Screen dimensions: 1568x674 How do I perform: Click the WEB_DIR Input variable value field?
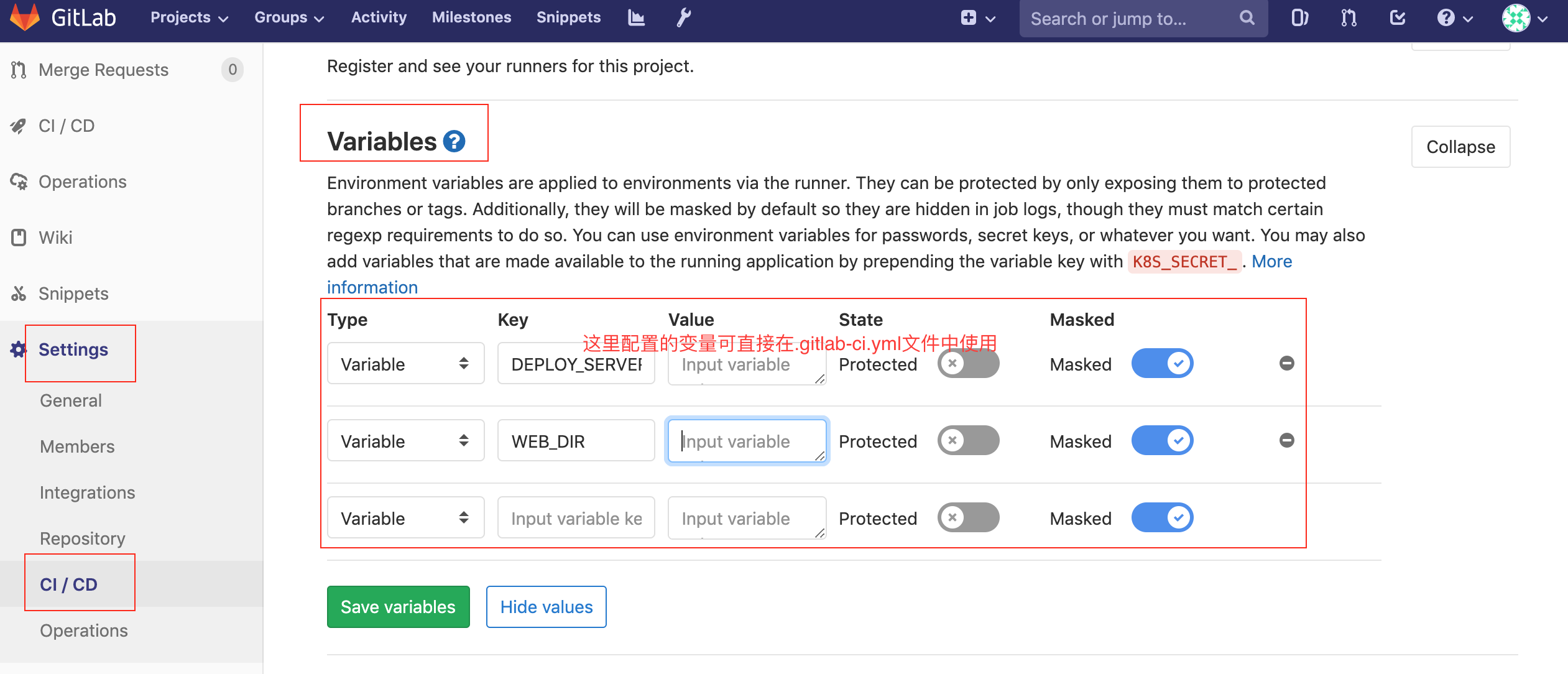point(746,441)
